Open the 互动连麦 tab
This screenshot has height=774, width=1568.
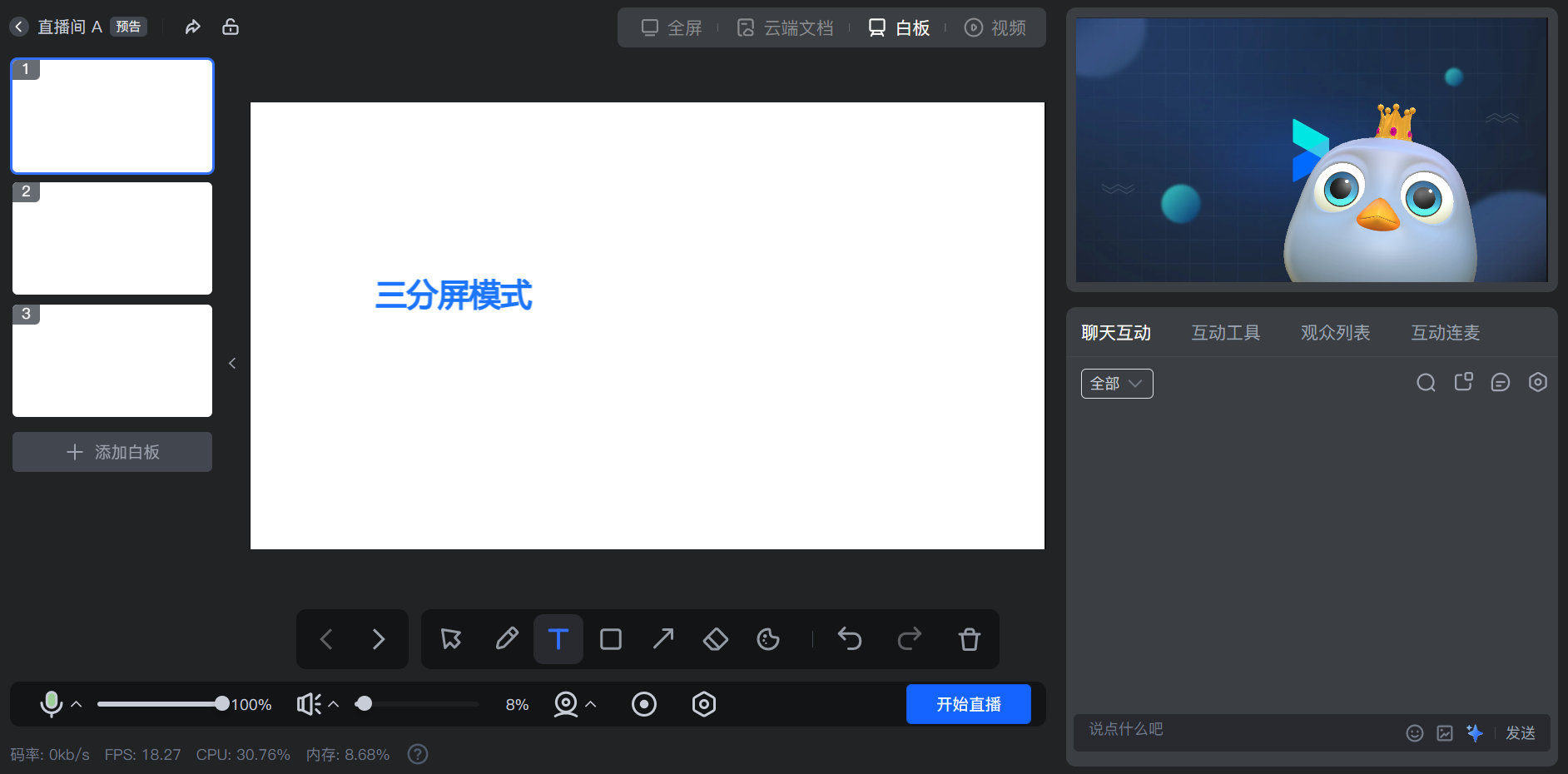coord(1446,333)
